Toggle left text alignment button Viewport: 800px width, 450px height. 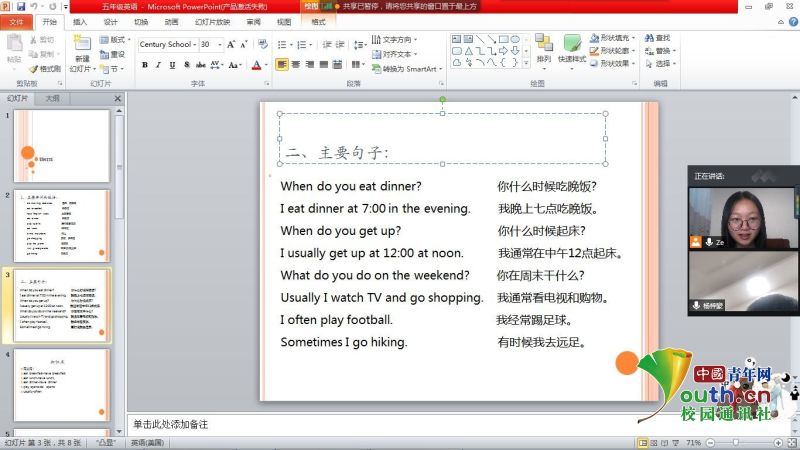[282, 65]
